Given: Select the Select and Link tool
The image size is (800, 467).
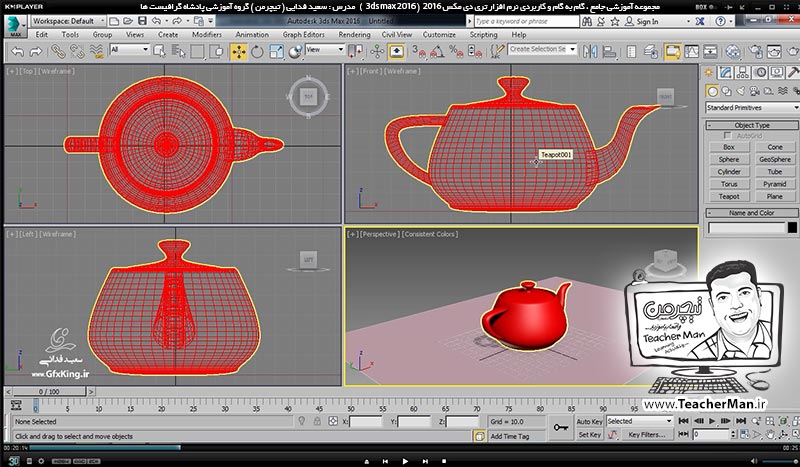Looking at the screenshot, I should click(x=58, y=52).
